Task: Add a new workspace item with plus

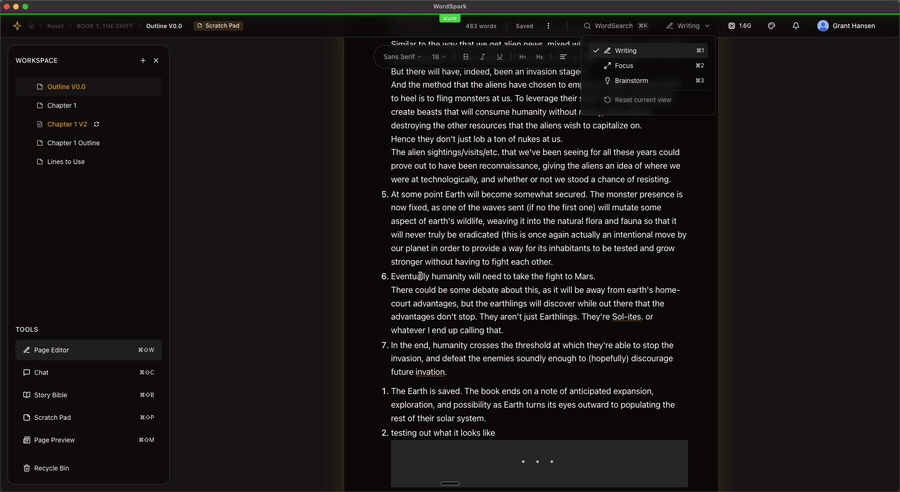Action: click(x=143, y=60)
